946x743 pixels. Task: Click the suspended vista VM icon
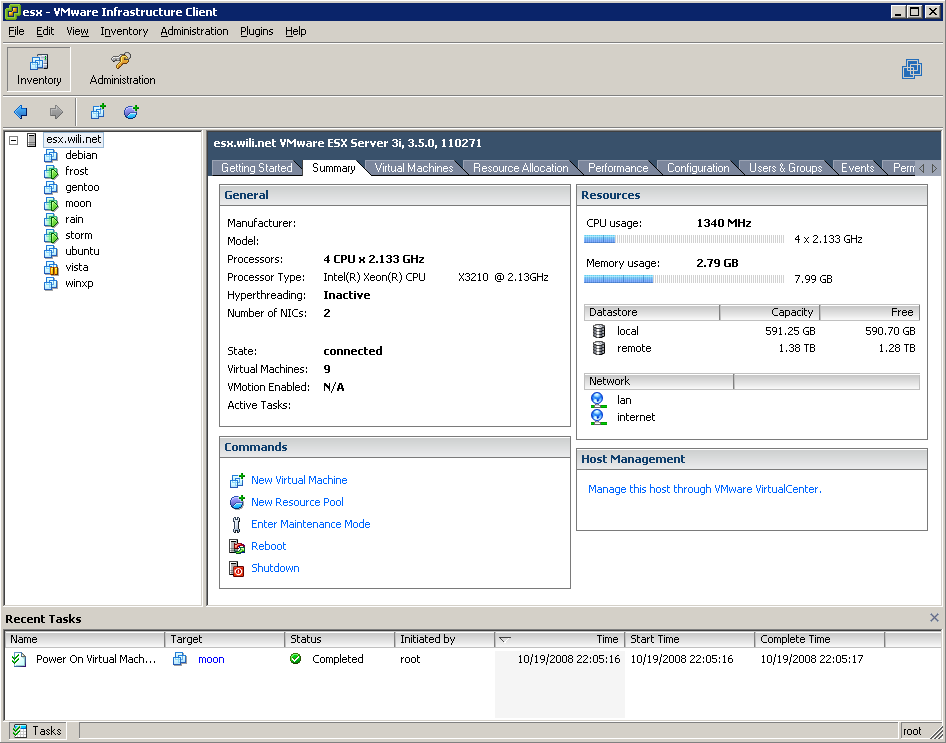point(51,268)
